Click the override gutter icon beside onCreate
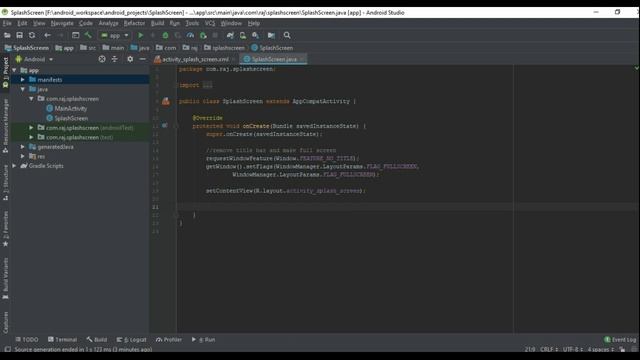This screenshot has height=360, width=640. tap(164, 126)
